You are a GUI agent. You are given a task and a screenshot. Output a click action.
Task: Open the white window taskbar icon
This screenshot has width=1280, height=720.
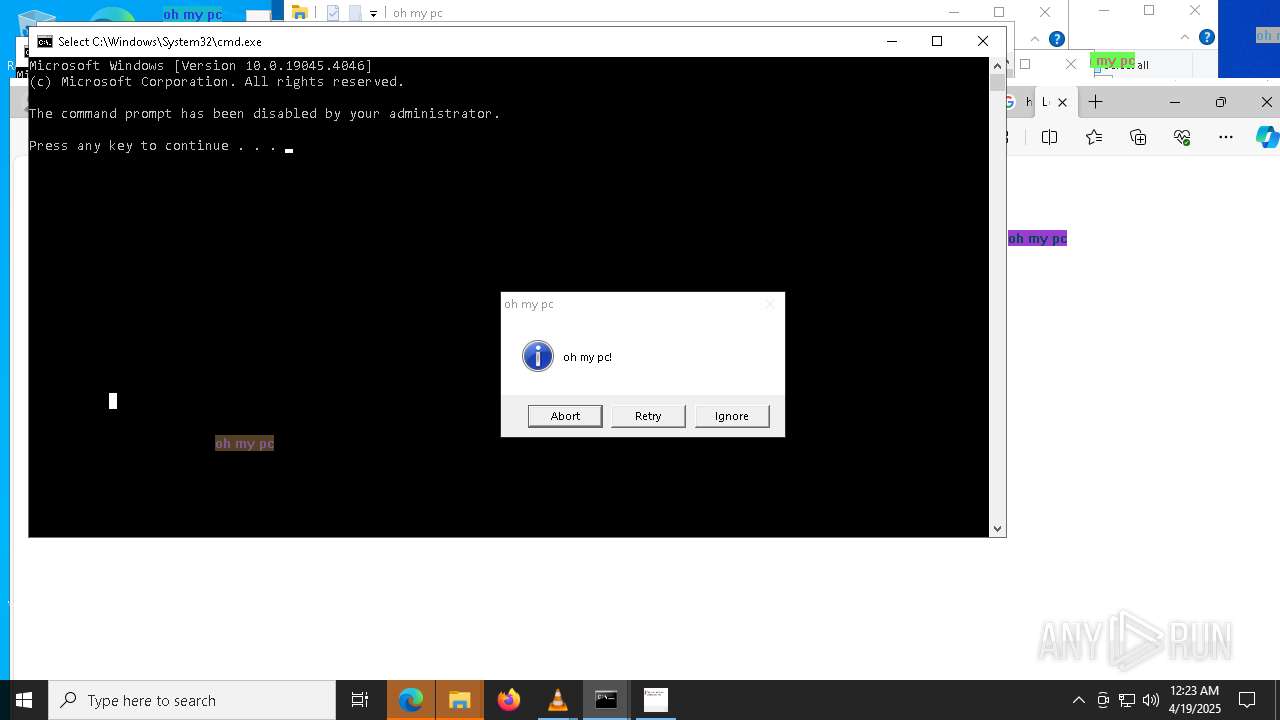(655, 700)
